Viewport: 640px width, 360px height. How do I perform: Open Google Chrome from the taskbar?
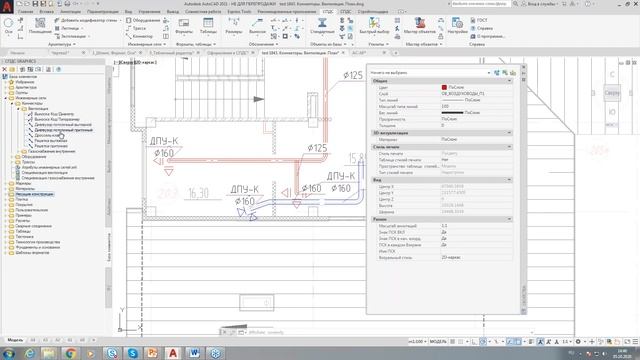70,353
